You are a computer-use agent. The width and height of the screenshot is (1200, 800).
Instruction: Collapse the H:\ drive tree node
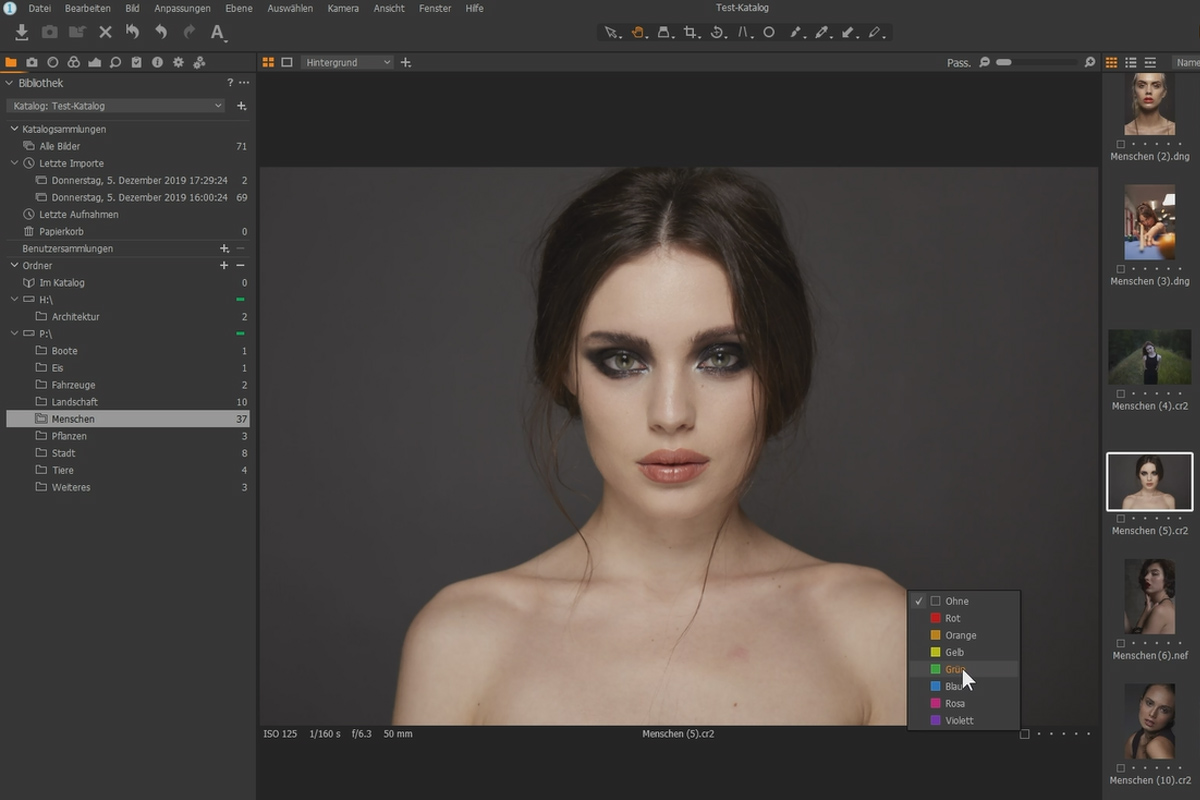[x=14, y=300]
